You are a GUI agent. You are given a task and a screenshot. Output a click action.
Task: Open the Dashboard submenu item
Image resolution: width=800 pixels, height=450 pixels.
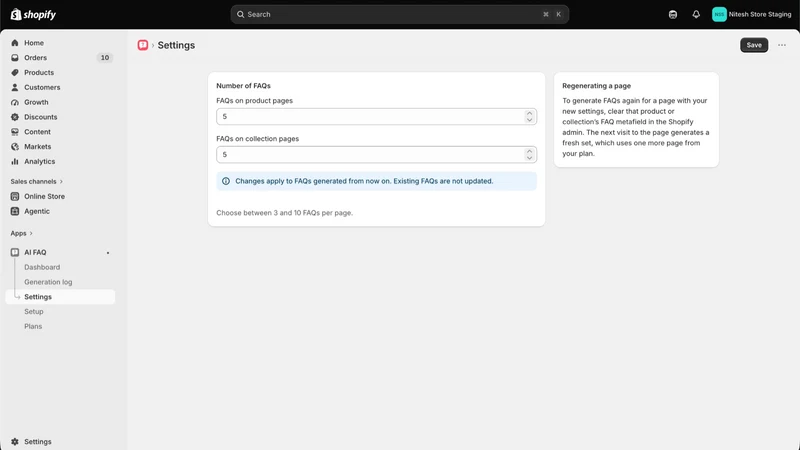point(42,267)
